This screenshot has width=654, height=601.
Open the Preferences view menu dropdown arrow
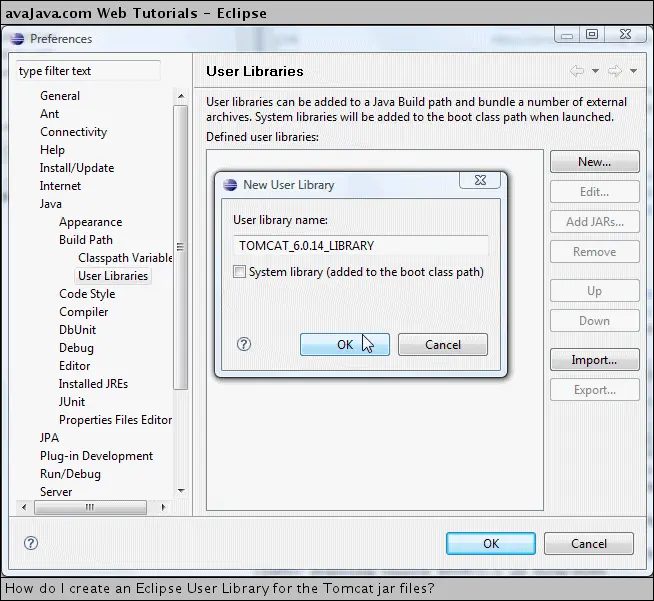[634, 71]
